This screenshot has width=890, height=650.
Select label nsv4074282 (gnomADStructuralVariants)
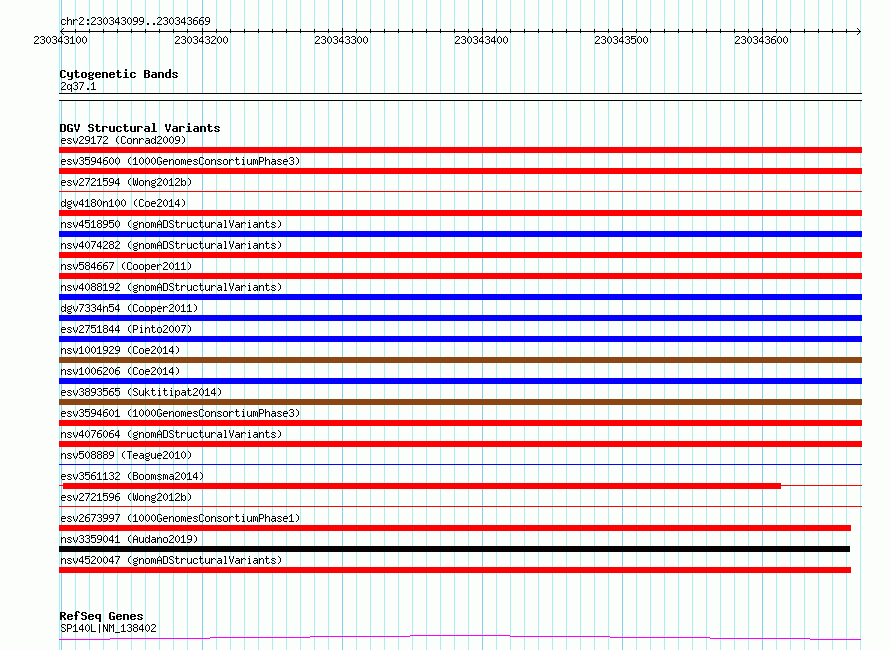pyautogui.click(x=171, y=245)
